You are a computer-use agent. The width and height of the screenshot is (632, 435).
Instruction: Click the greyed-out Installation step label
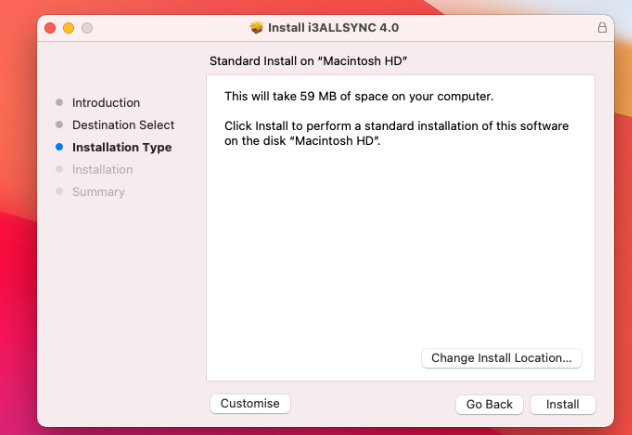tap(102, 170)
